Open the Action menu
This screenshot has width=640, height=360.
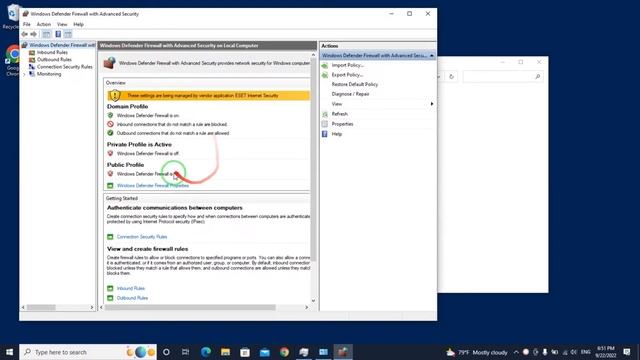[x=44, y=24]
